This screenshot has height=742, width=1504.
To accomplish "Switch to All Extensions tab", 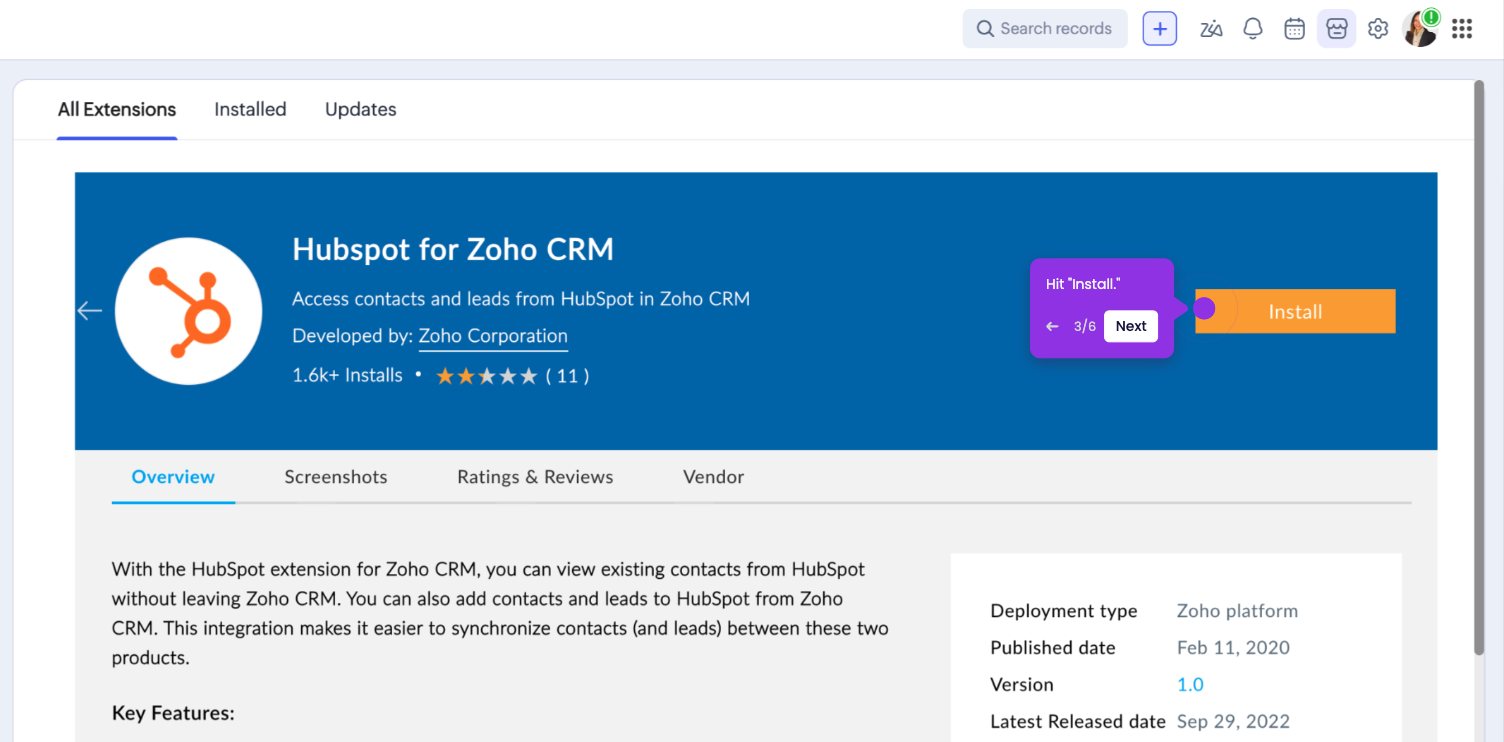I will [117, 110].
